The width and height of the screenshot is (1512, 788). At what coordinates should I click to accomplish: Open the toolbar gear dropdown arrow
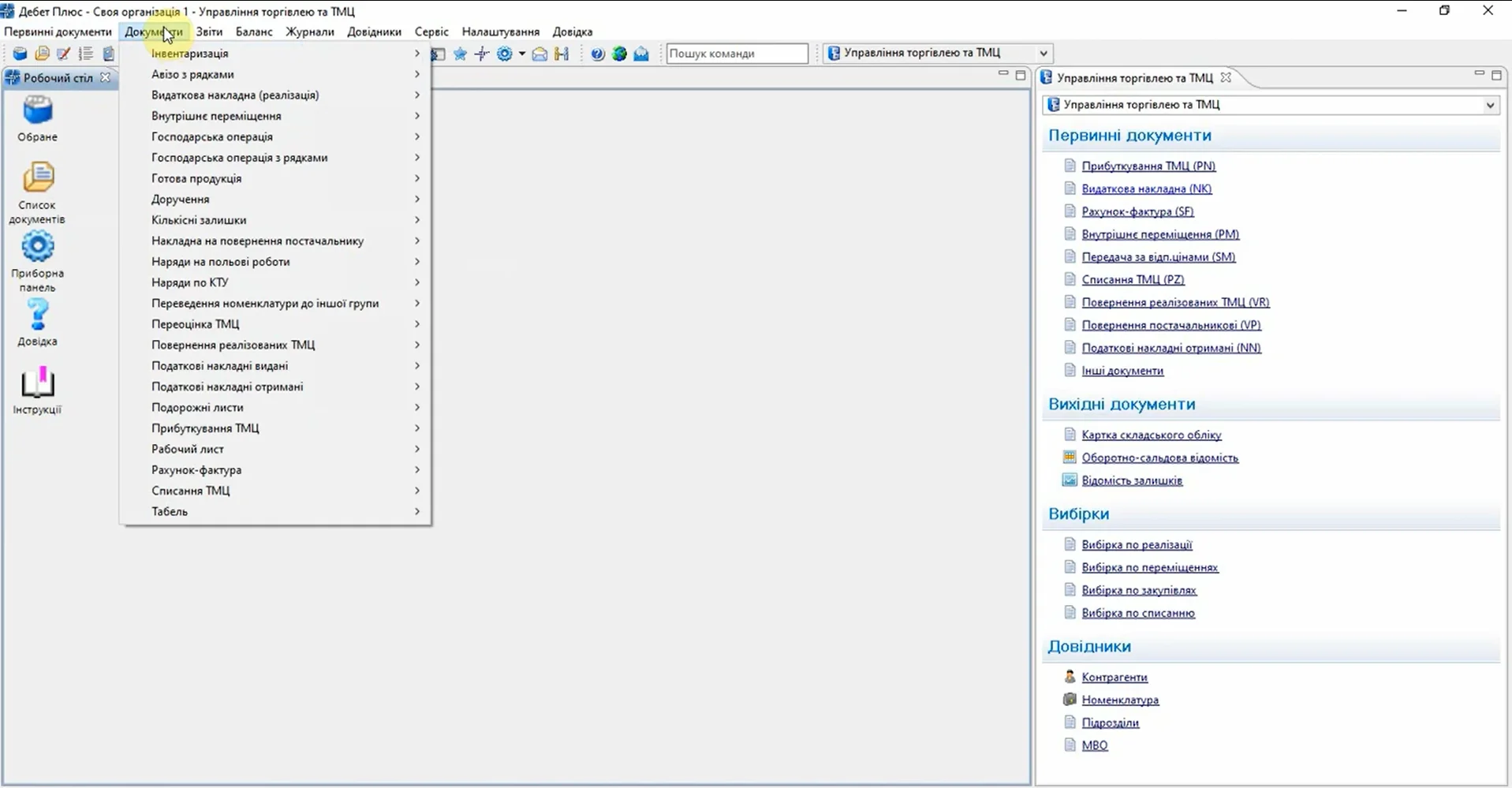pos(521,54)
